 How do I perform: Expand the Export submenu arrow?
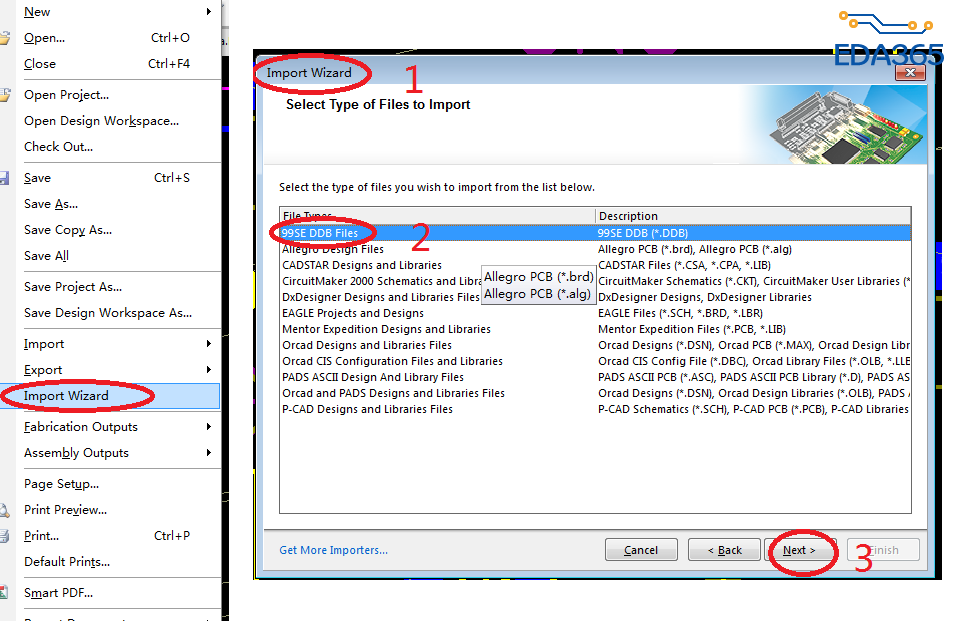tap(209, 370)
